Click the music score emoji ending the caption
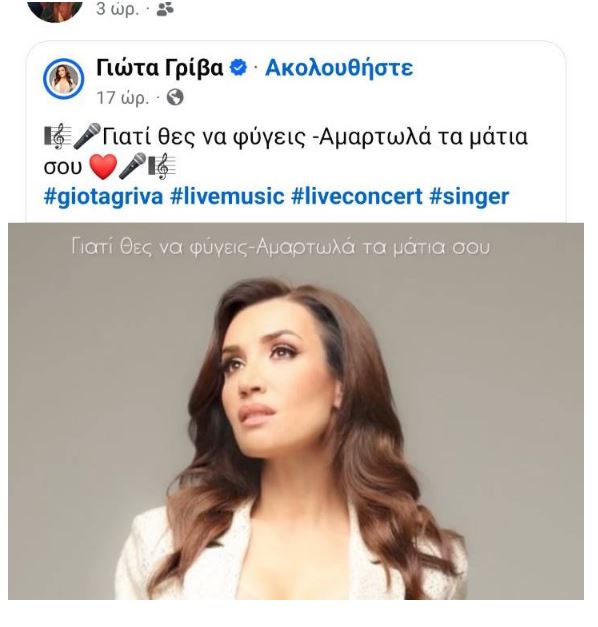The image size is (598, 627). pos(162,166)
